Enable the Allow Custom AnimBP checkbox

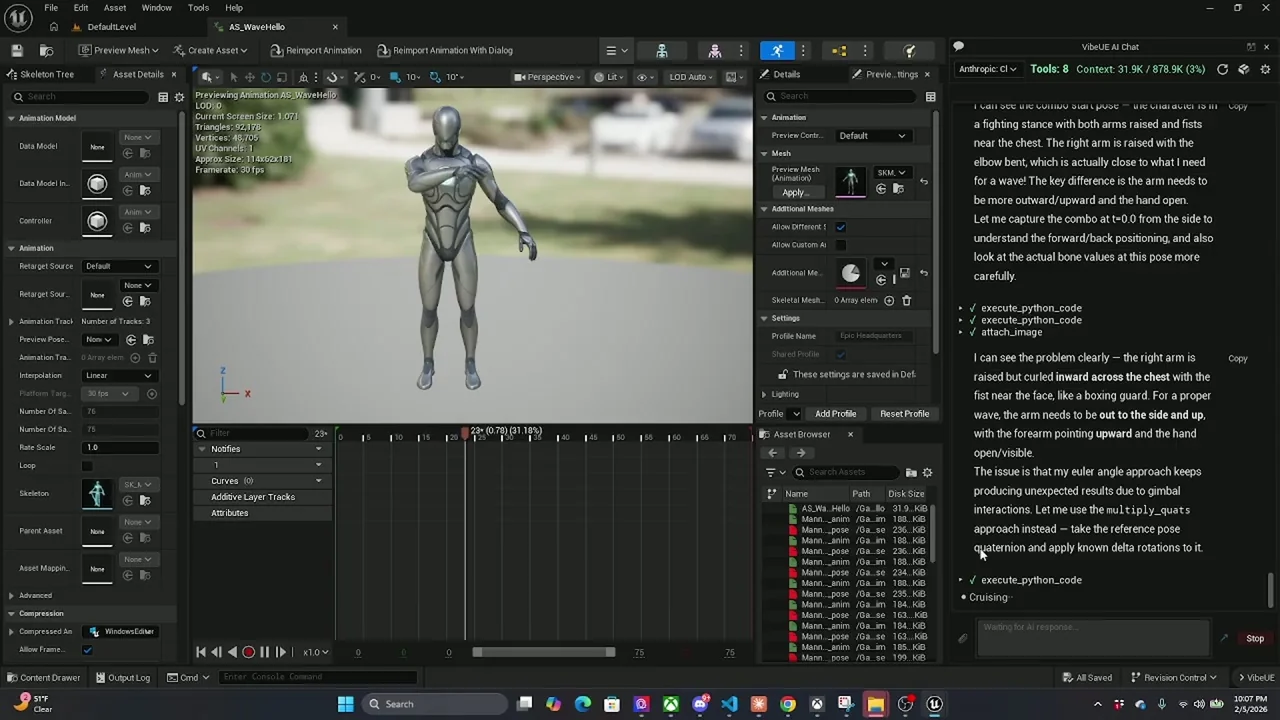click(x=840, y=245)
